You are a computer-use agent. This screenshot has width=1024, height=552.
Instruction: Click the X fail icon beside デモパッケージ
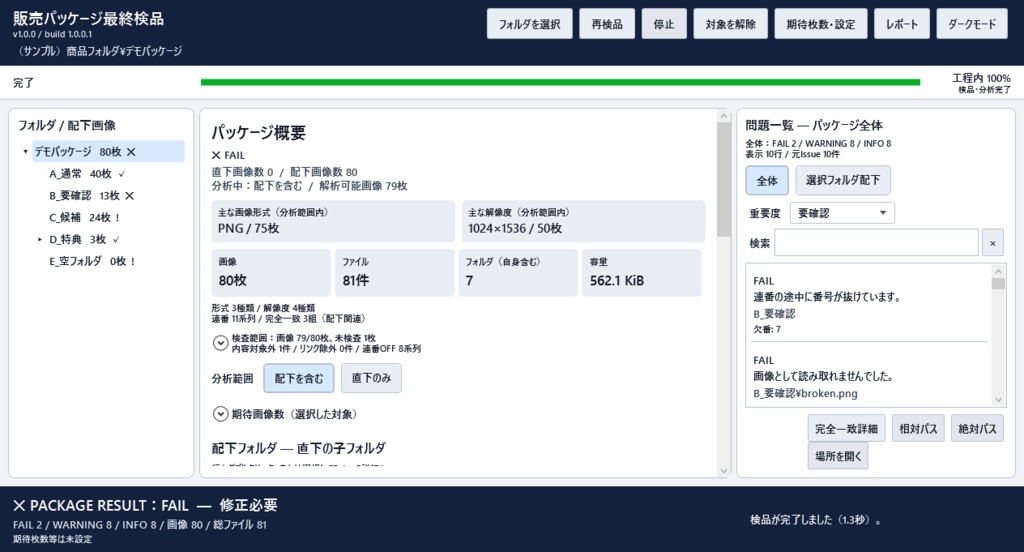click(x=131, y=152)
